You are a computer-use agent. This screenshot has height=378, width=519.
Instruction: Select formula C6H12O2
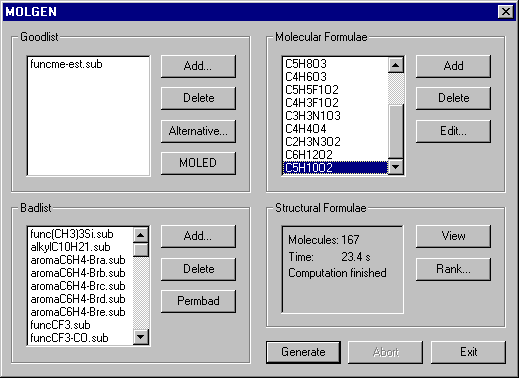pyautogui.click(x=335, y=155)
